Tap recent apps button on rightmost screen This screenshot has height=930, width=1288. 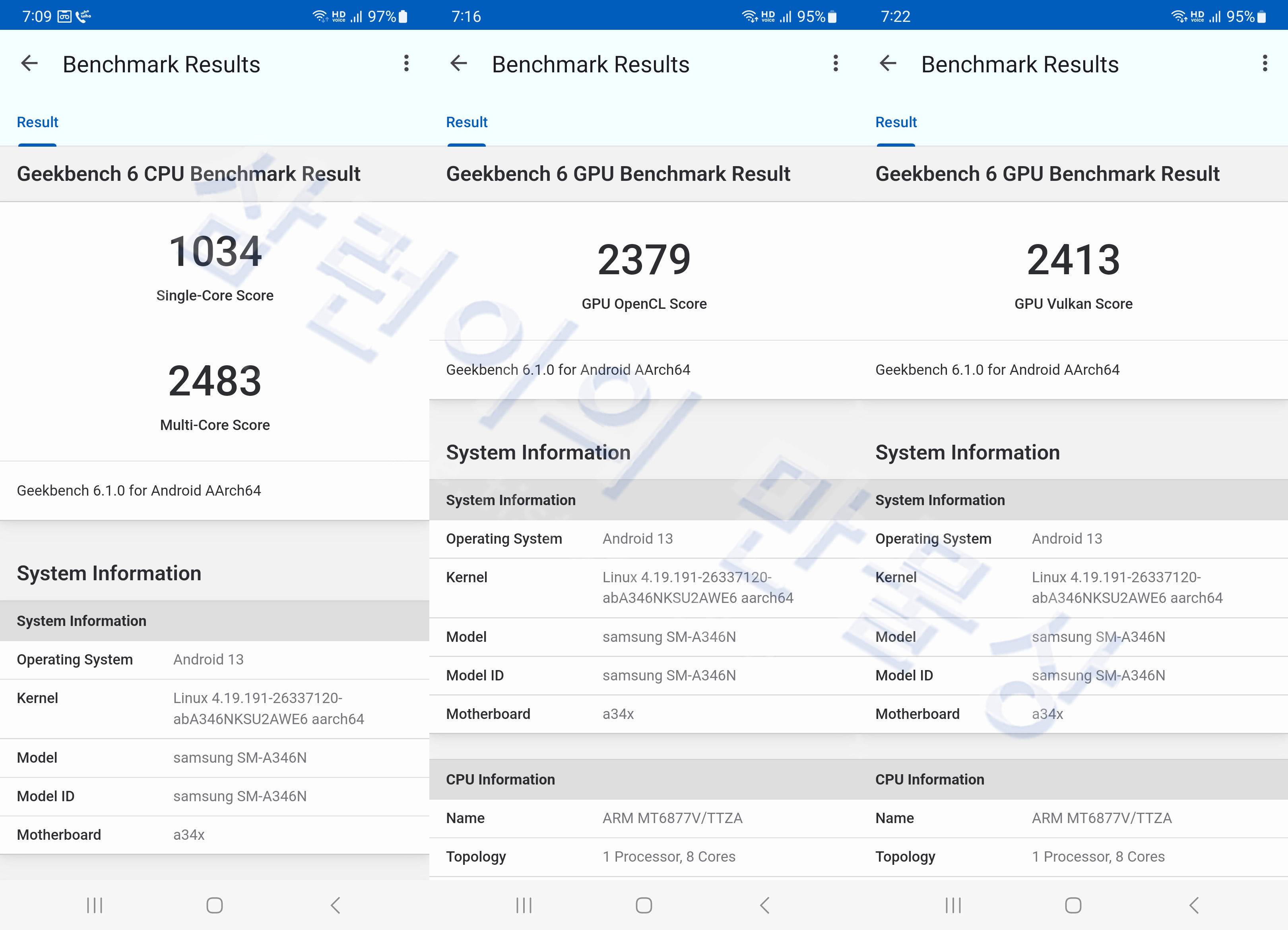pyautogui.click(x=953, y=905)
